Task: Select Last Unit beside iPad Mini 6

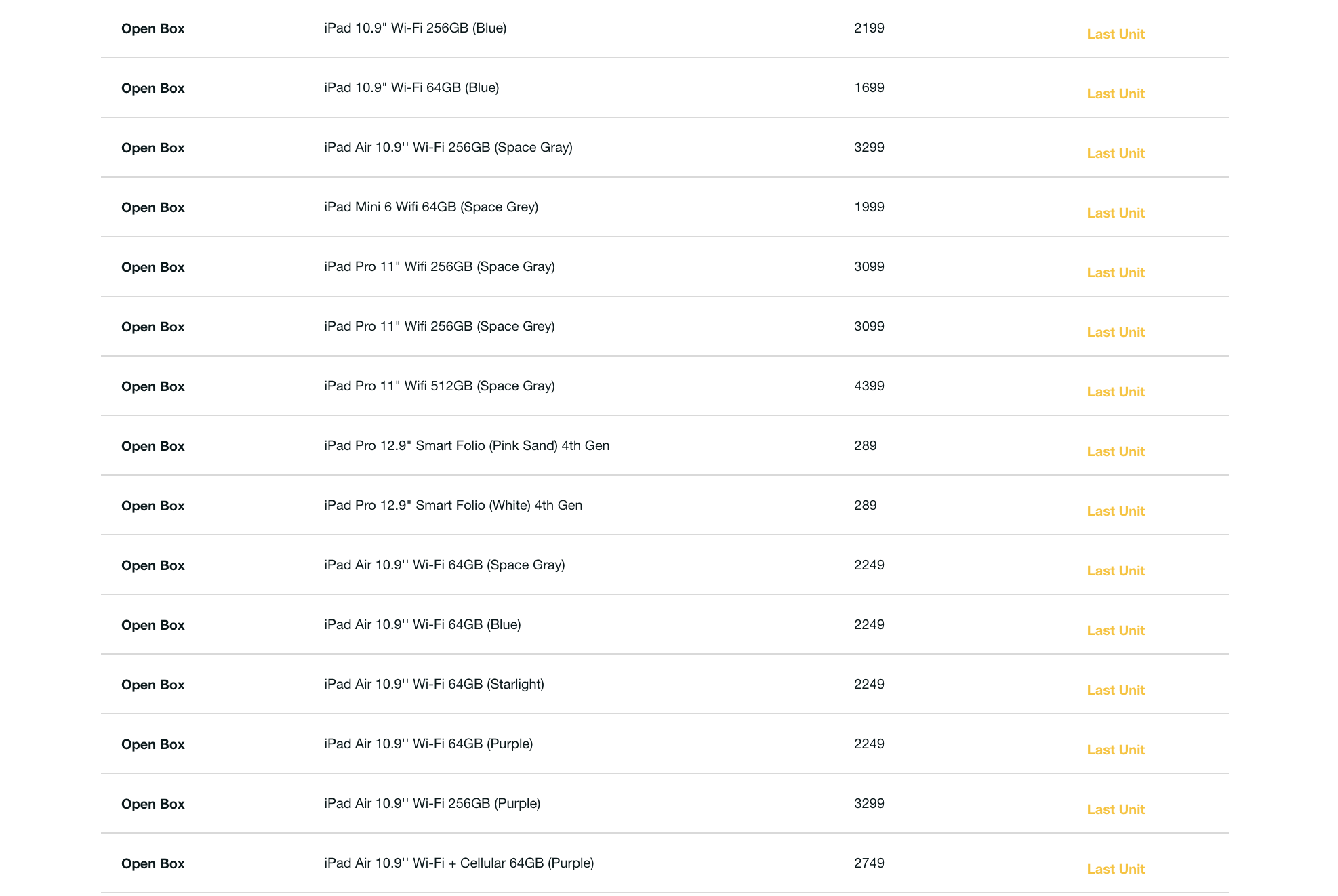Action: pos(1115,213)
